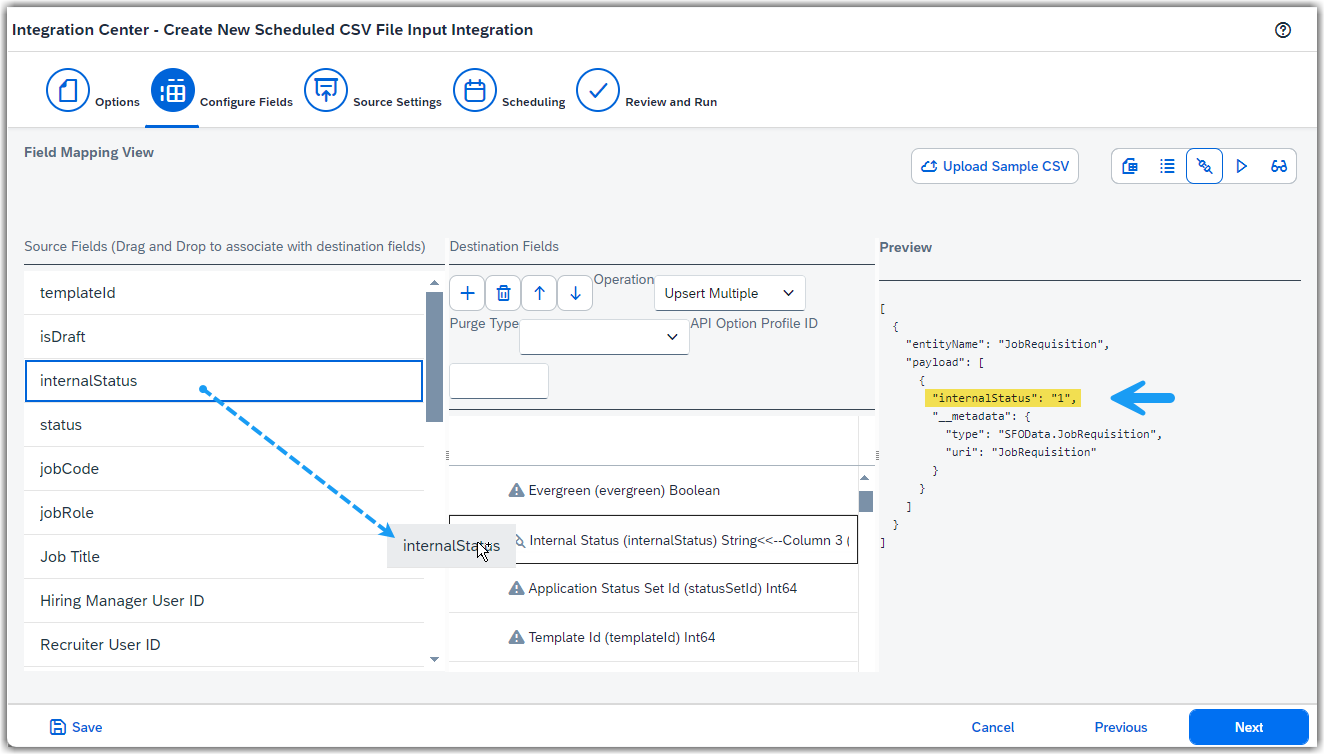
Task: Open the Scheduling calendar step icon
Action: (475, 91)
